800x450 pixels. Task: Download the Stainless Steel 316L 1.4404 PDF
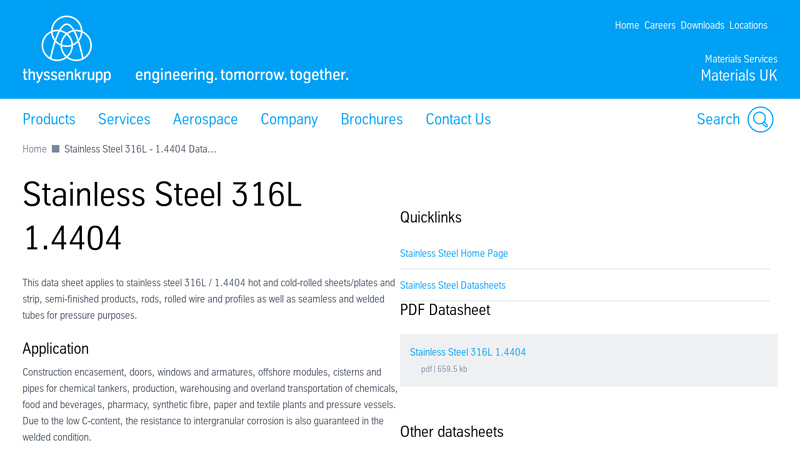(x=467, y=352)
